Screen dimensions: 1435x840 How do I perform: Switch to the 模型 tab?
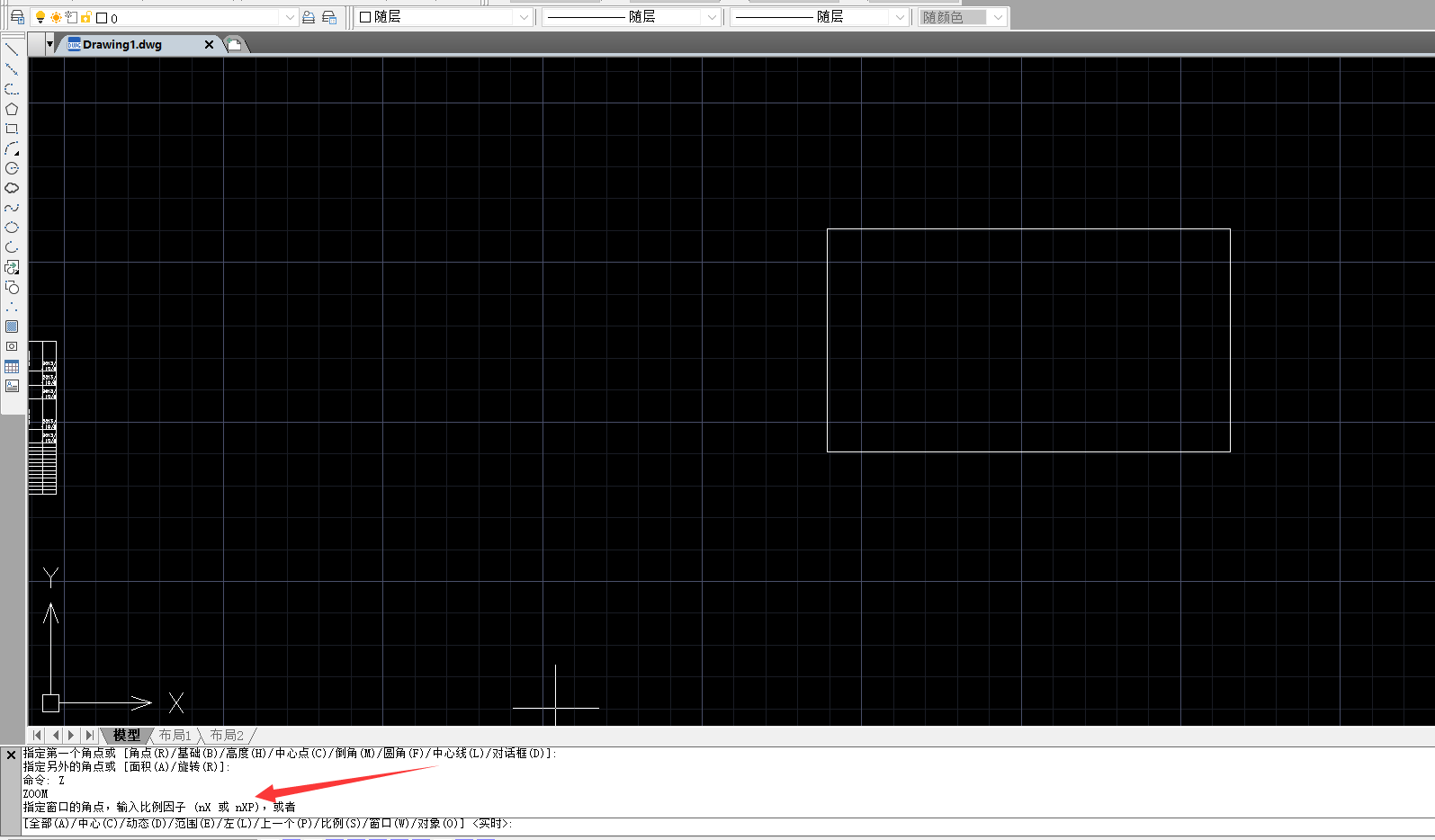127,735
